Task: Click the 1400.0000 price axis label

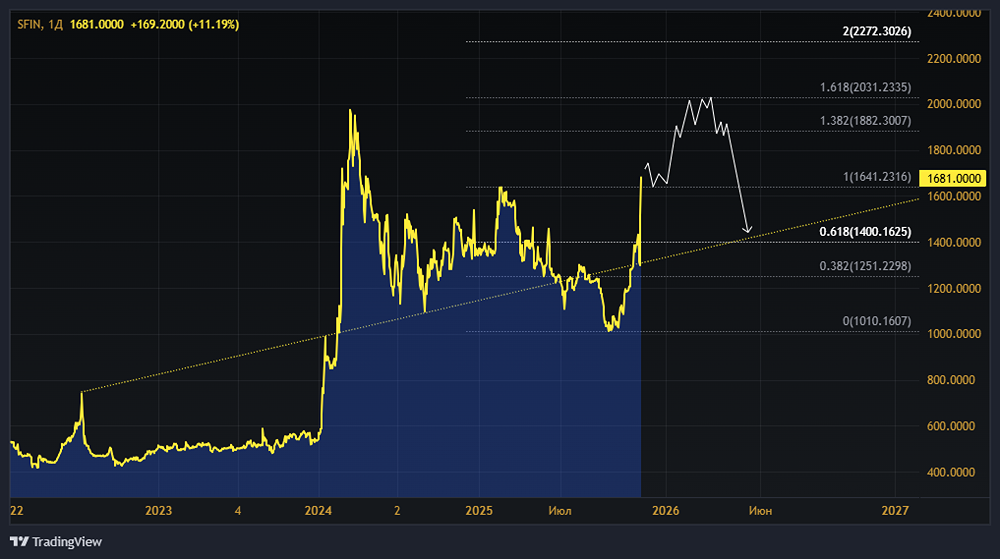Action: (x=953, y=242)
